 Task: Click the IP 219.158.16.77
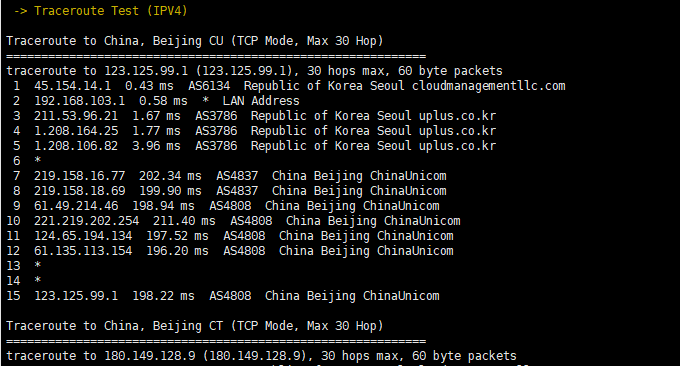click(79, 176)
